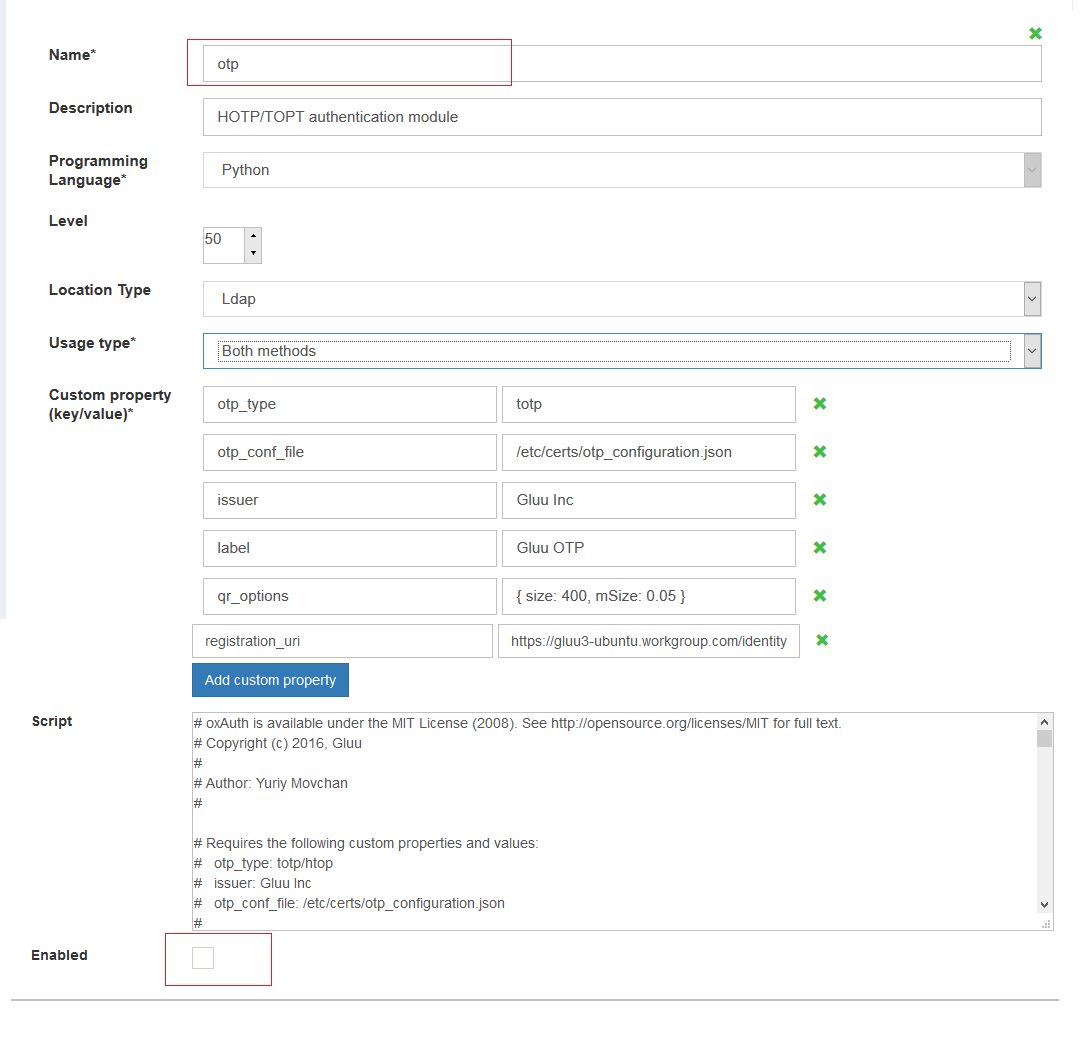Remove the registration_uri custom property
Image resolution: width=1092 pixels, height=1064 pixels.
[x=822, y=641]
